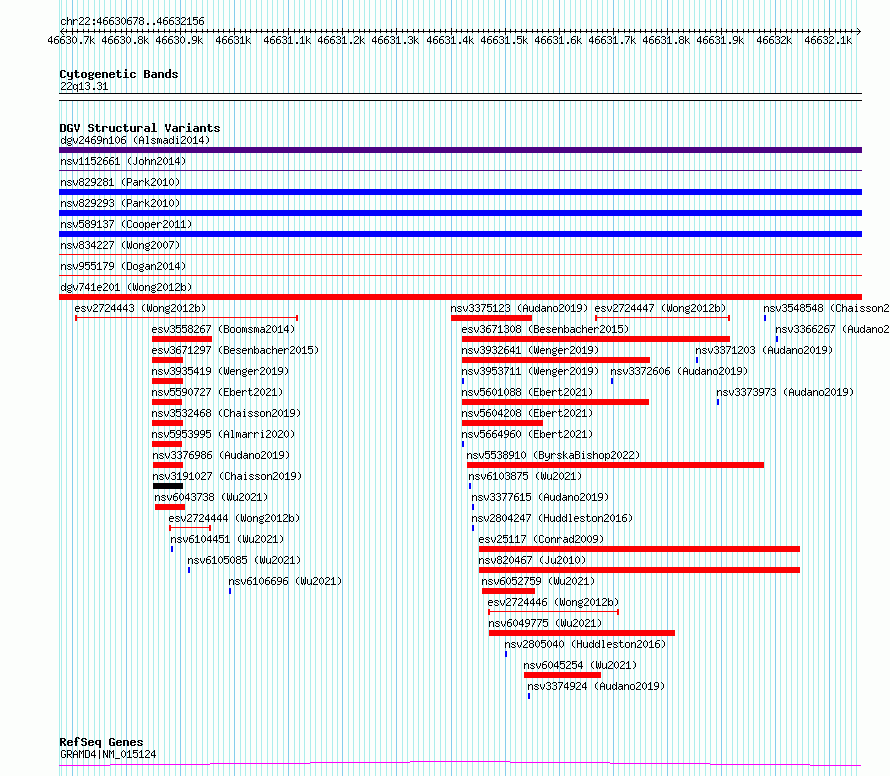Open nsv3932641 (Wenger2019) variant
This screenshot has height=776, width=890.
pyautogui.click(x=530, y=350)
